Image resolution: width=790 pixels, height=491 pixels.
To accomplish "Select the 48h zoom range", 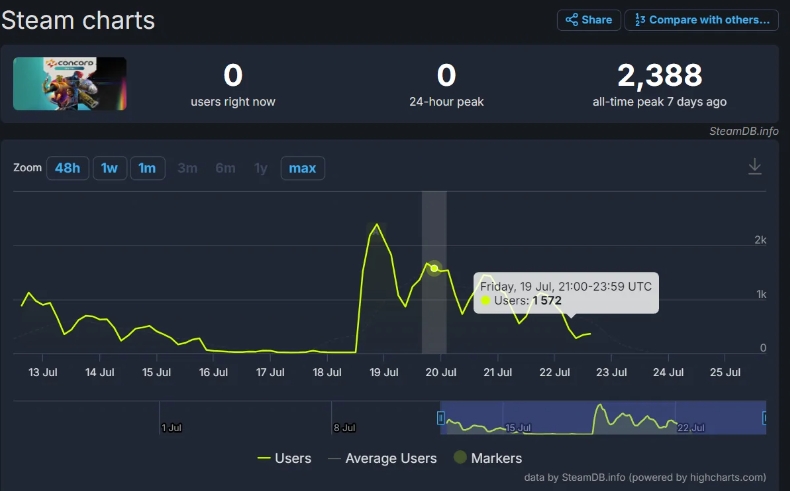I will [x=67, y=168].
